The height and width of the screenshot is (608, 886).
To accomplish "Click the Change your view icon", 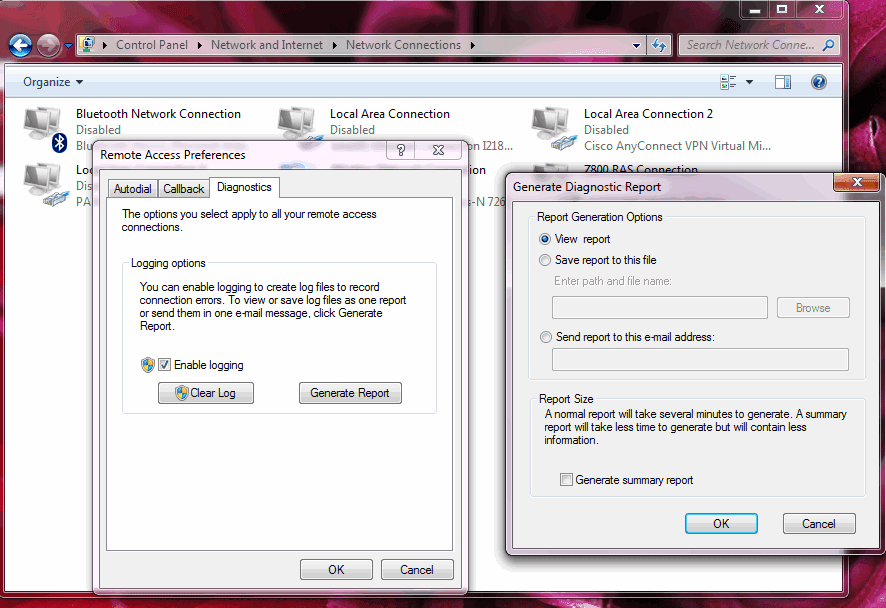I will 728,82.
